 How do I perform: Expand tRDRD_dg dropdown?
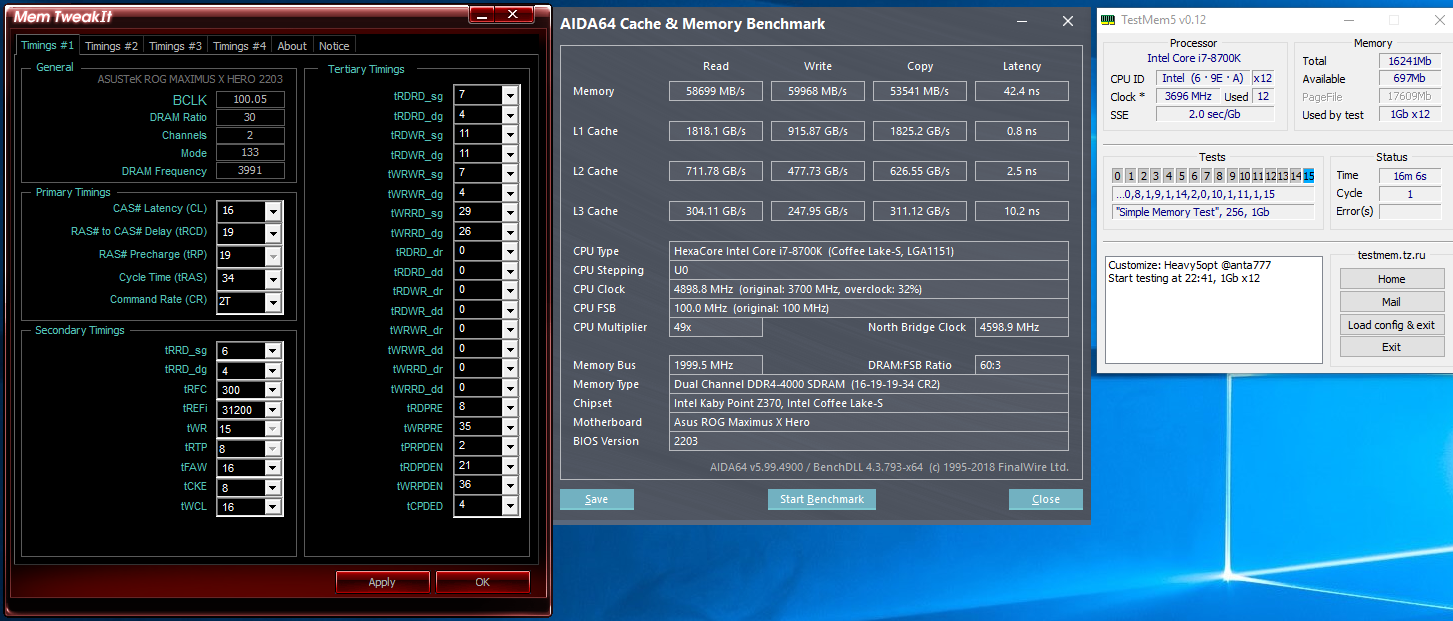pyautogui.click(x=510, y=114)
